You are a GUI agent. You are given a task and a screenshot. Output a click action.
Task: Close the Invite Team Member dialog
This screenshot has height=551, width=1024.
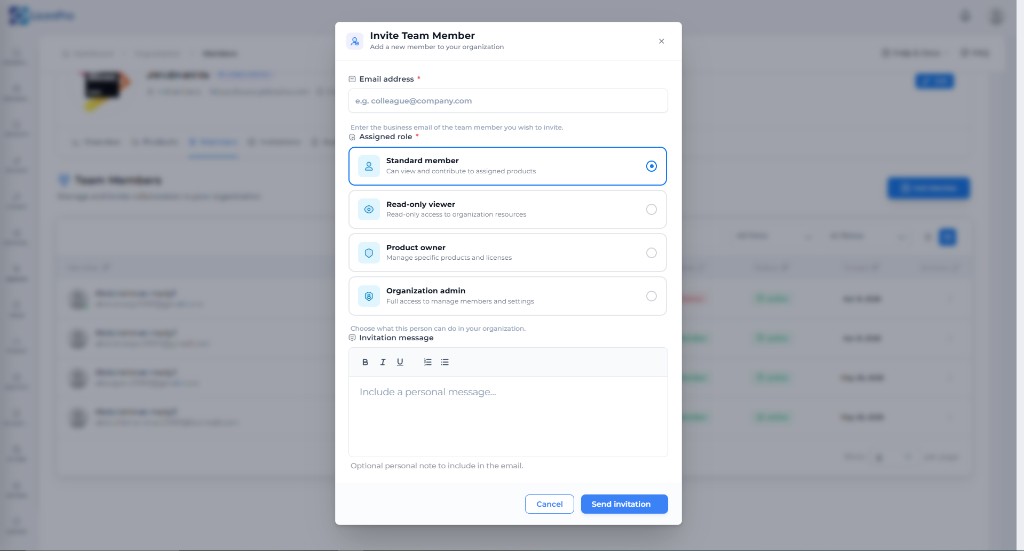click(x=661, y=41)
